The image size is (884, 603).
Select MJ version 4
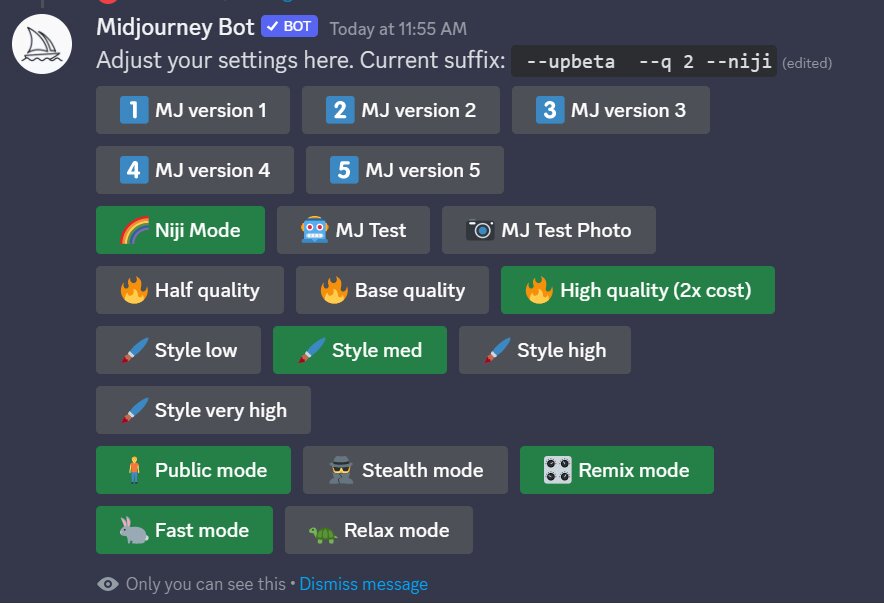click(195, 170)
